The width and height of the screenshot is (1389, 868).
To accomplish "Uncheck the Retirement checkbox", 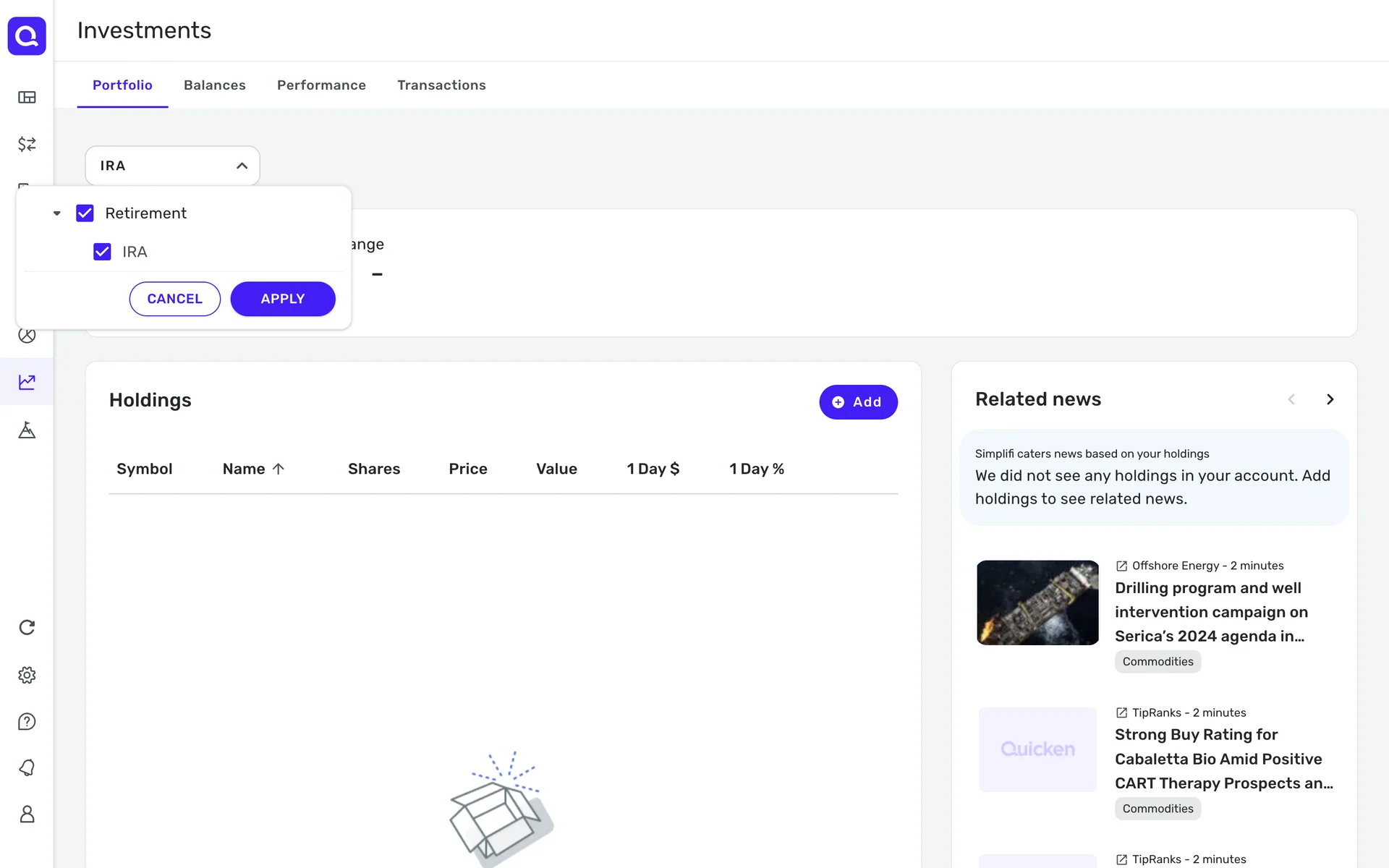I will point(85,213).
